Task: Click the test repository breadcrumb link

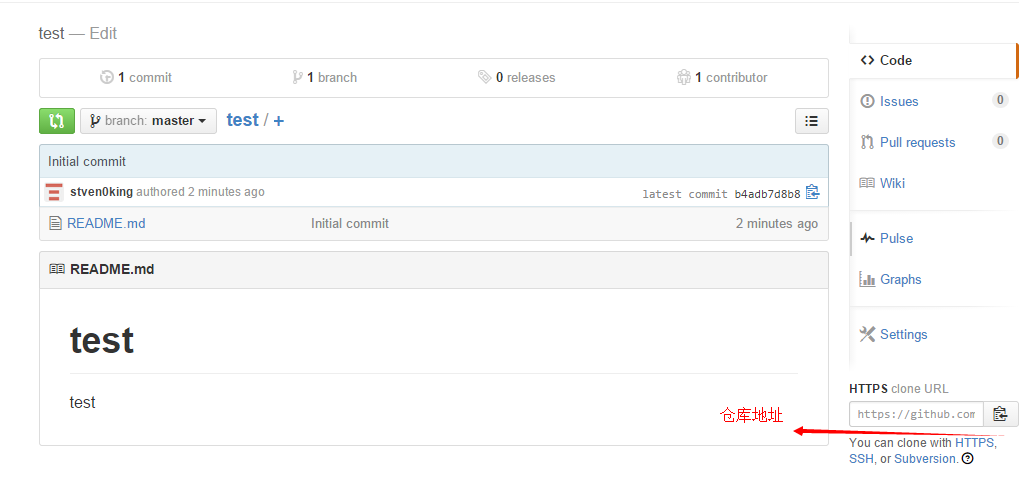Action: [242, 120]
